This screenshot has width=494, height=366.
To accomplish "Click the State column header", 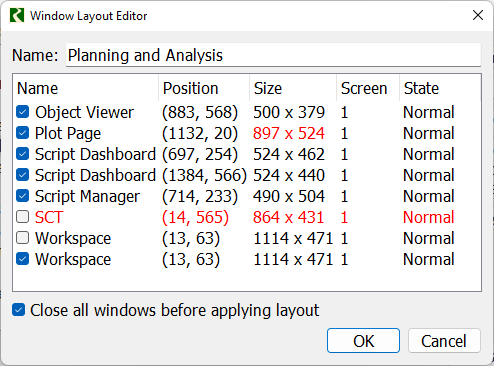I will (x=440, y=88).
